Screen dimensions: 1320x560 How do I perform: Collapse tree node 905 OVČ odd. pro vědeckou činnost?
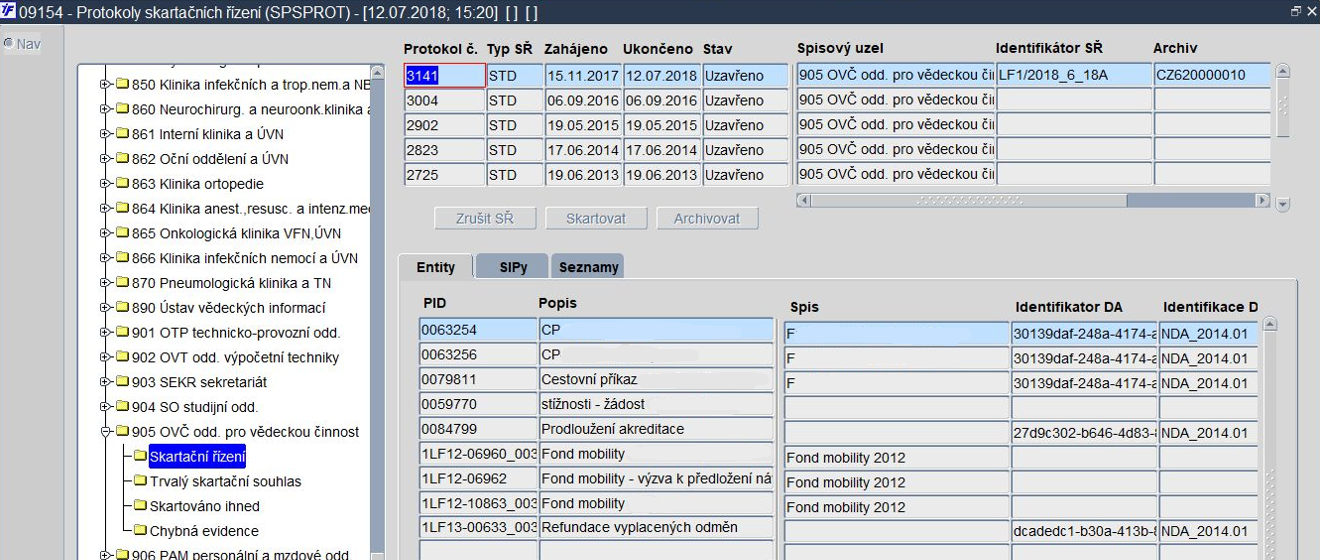pos(105,432)
